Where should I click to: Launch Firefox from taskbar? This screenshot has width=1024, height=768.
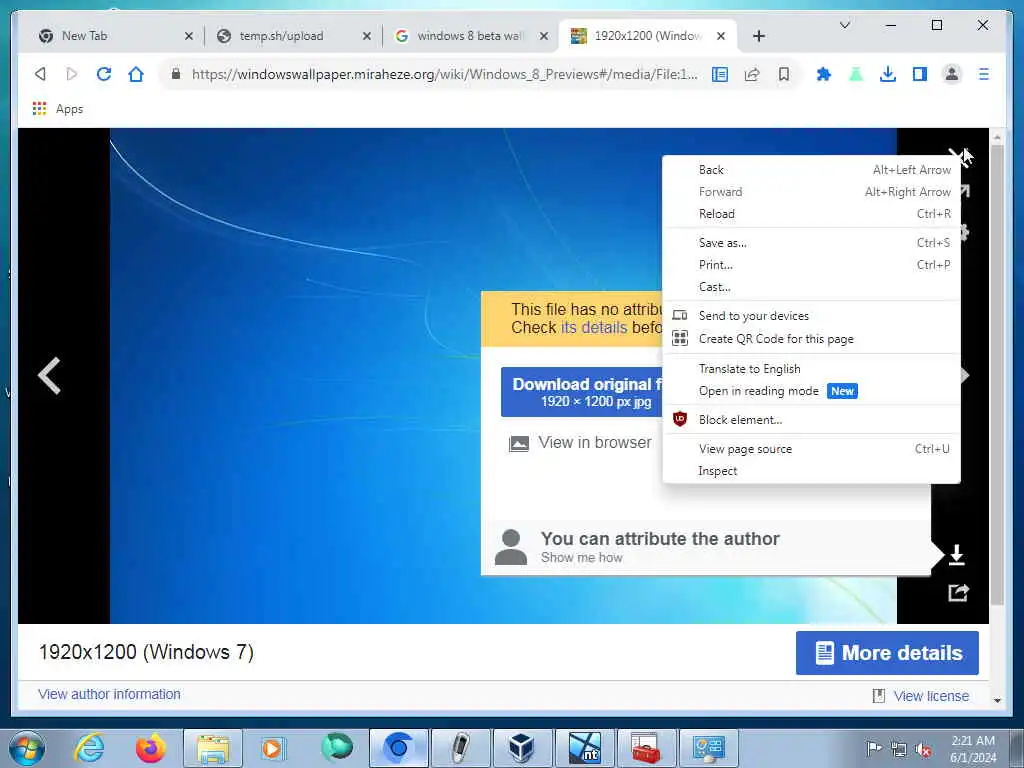click(x=150, y=748)
